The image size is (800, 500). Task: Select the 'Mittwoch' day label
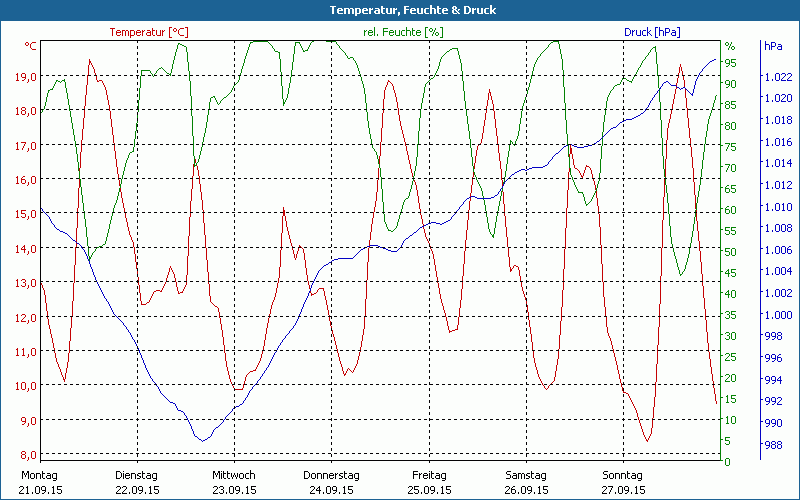(x=234, y=475)
